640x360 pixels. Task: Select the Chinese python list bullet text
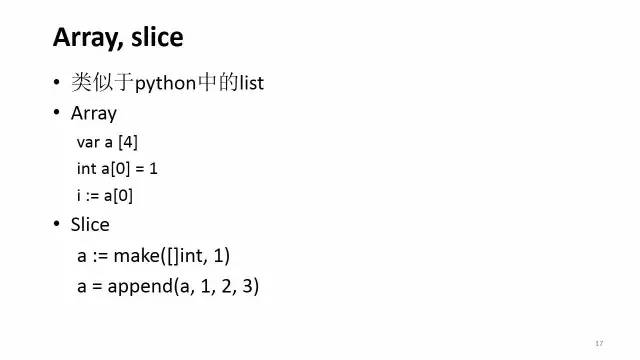coord(167,82)
